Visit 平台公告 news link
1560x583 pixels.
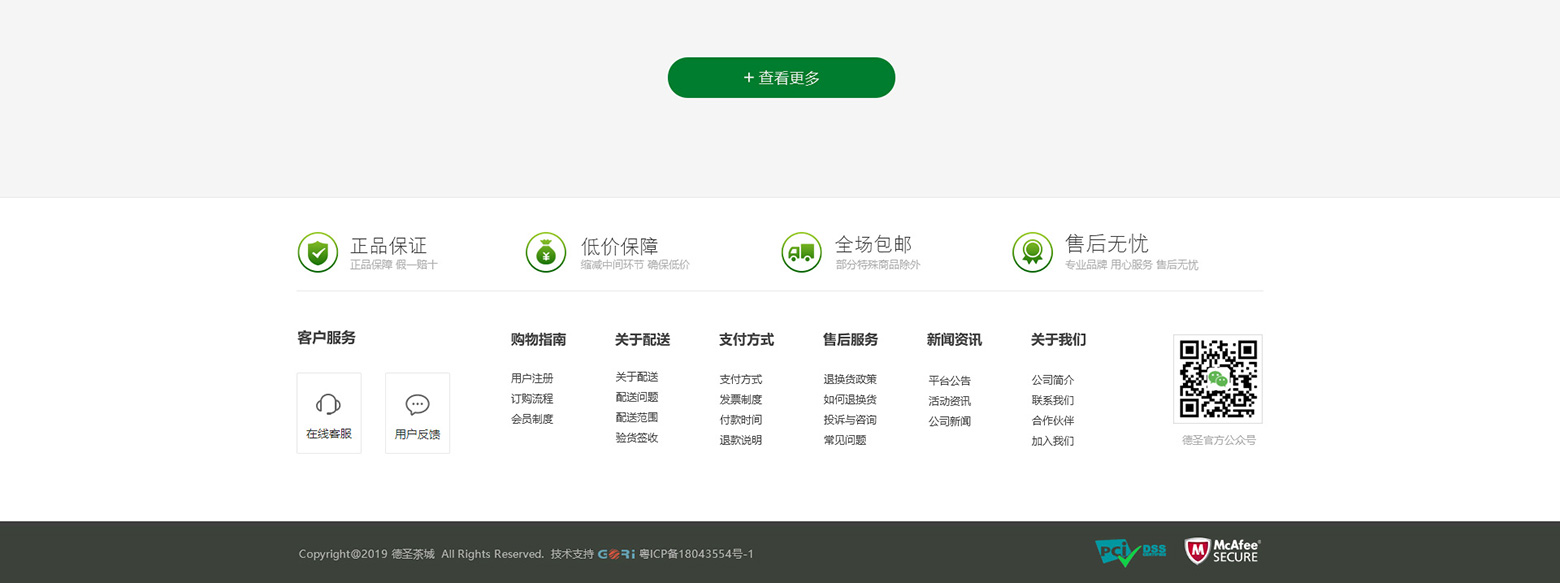pyautogui.click(x=950, y=381)
